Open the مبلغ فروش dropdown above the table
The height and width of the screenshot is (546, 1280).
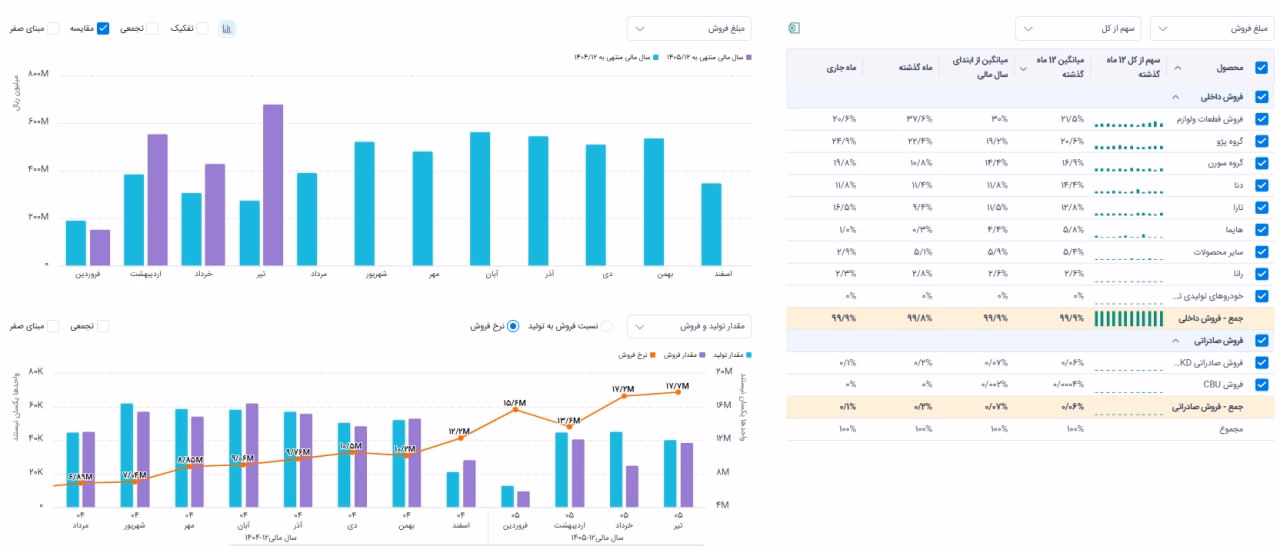click(1212, 29)
